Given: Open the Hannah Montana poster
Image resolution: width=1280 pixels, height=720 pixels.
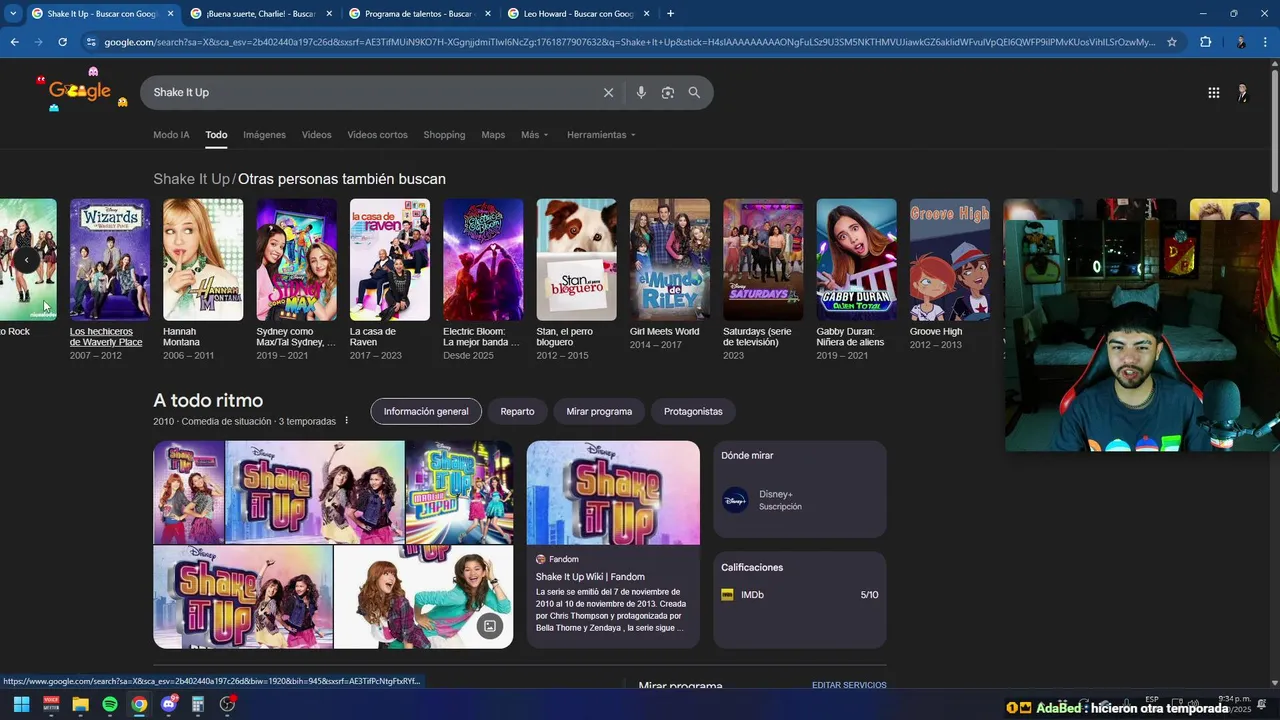Looking at the screenshot, I should pyautogui.click(x=203, y=260).
